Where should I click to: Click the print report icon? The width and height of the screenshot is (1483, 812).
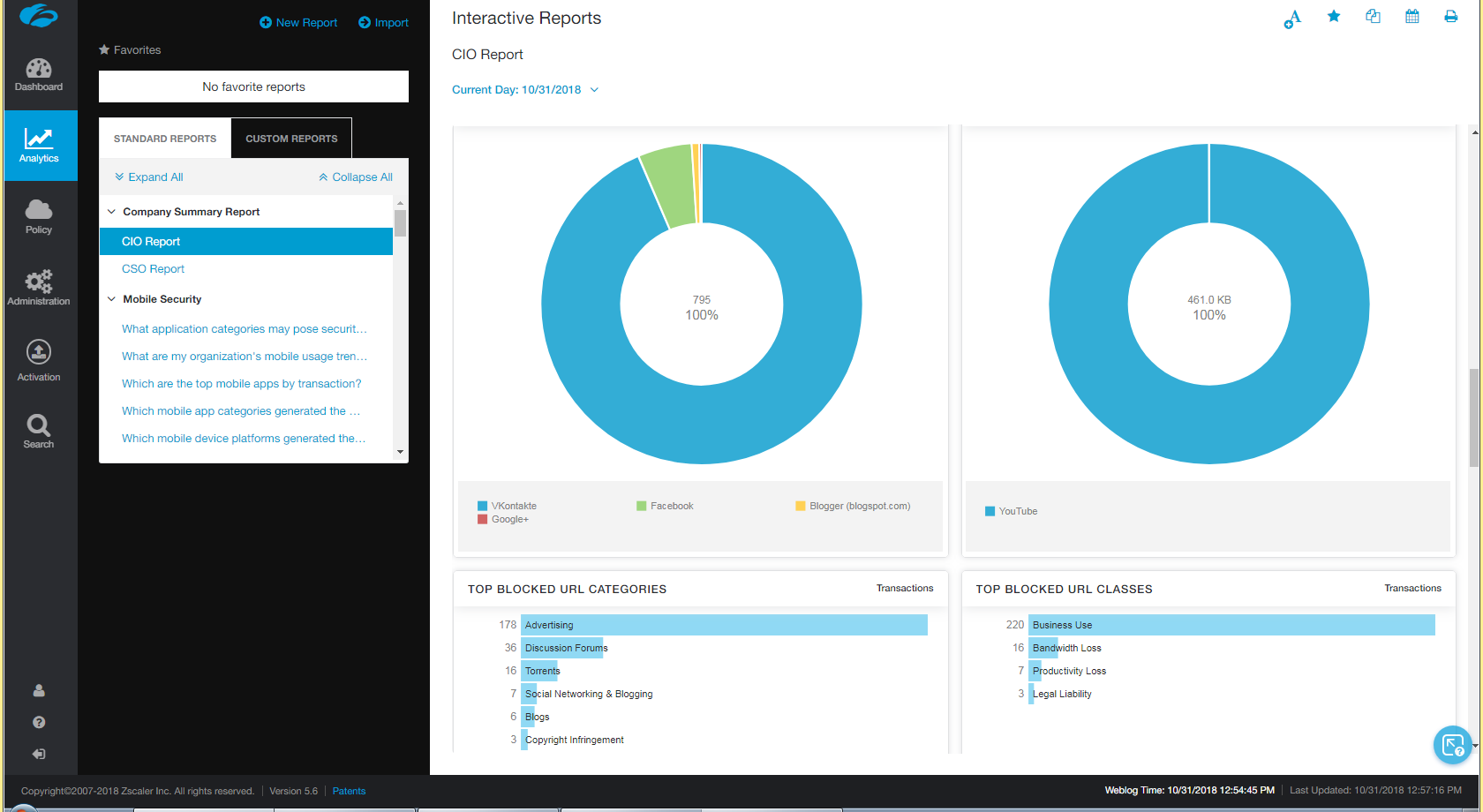pyautogui.click(x=1450, y=16)
